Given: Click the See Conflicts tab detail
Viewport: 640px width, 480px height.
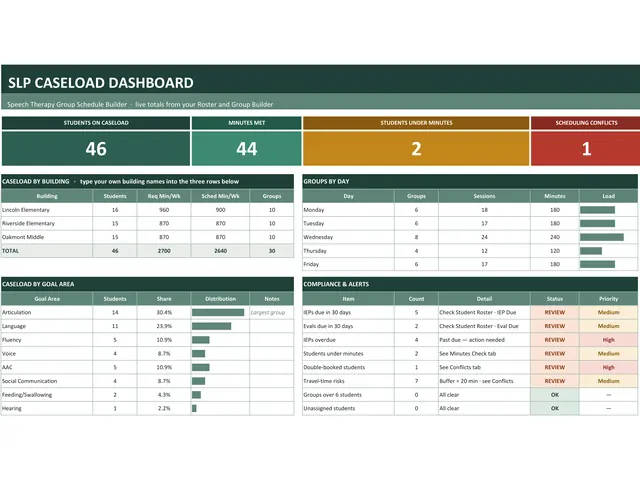Looking at the screenshot, I should (x=484, y=367).
